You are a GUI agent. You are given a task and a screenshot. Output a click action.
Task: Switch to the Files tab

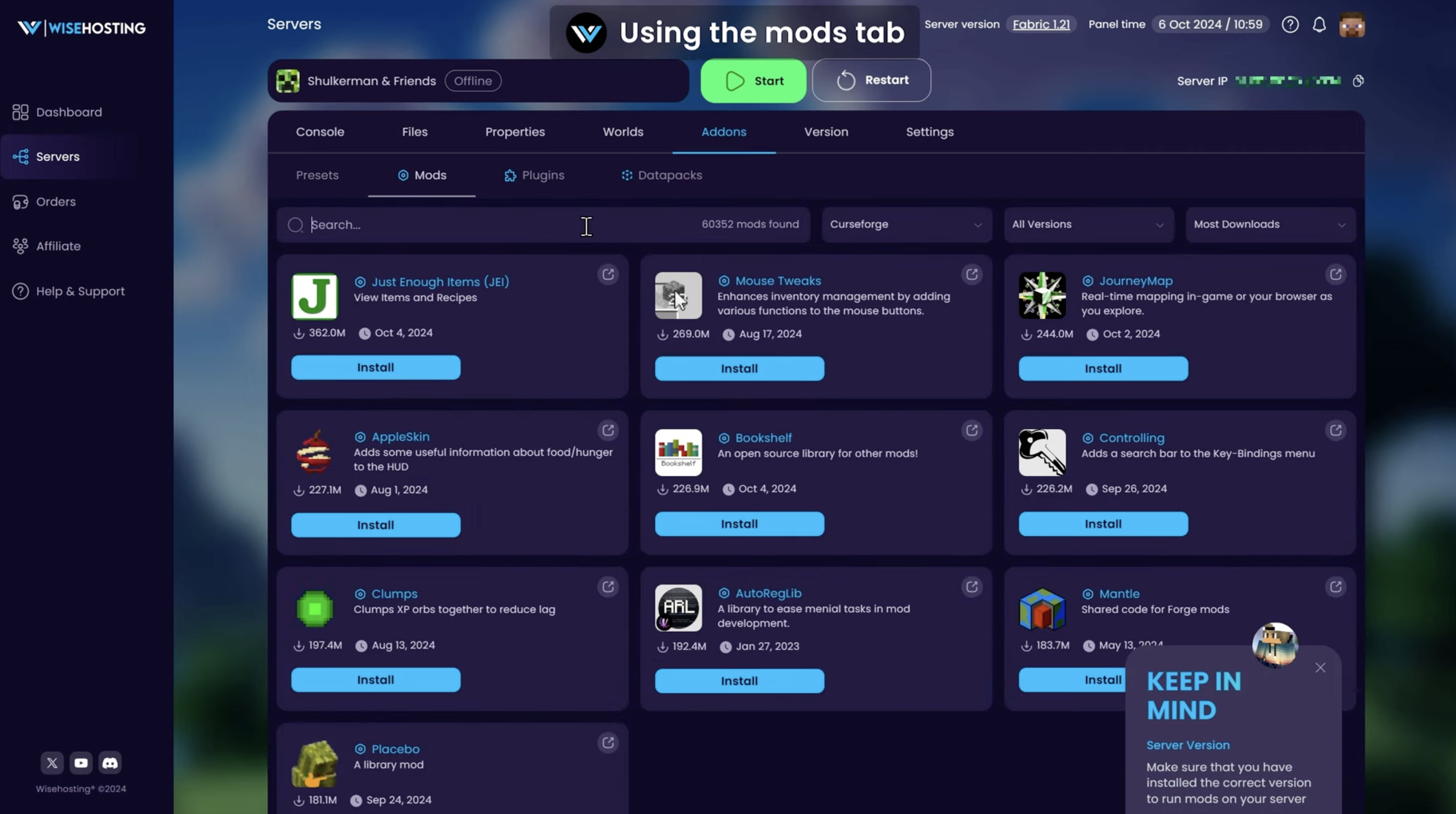414,132
